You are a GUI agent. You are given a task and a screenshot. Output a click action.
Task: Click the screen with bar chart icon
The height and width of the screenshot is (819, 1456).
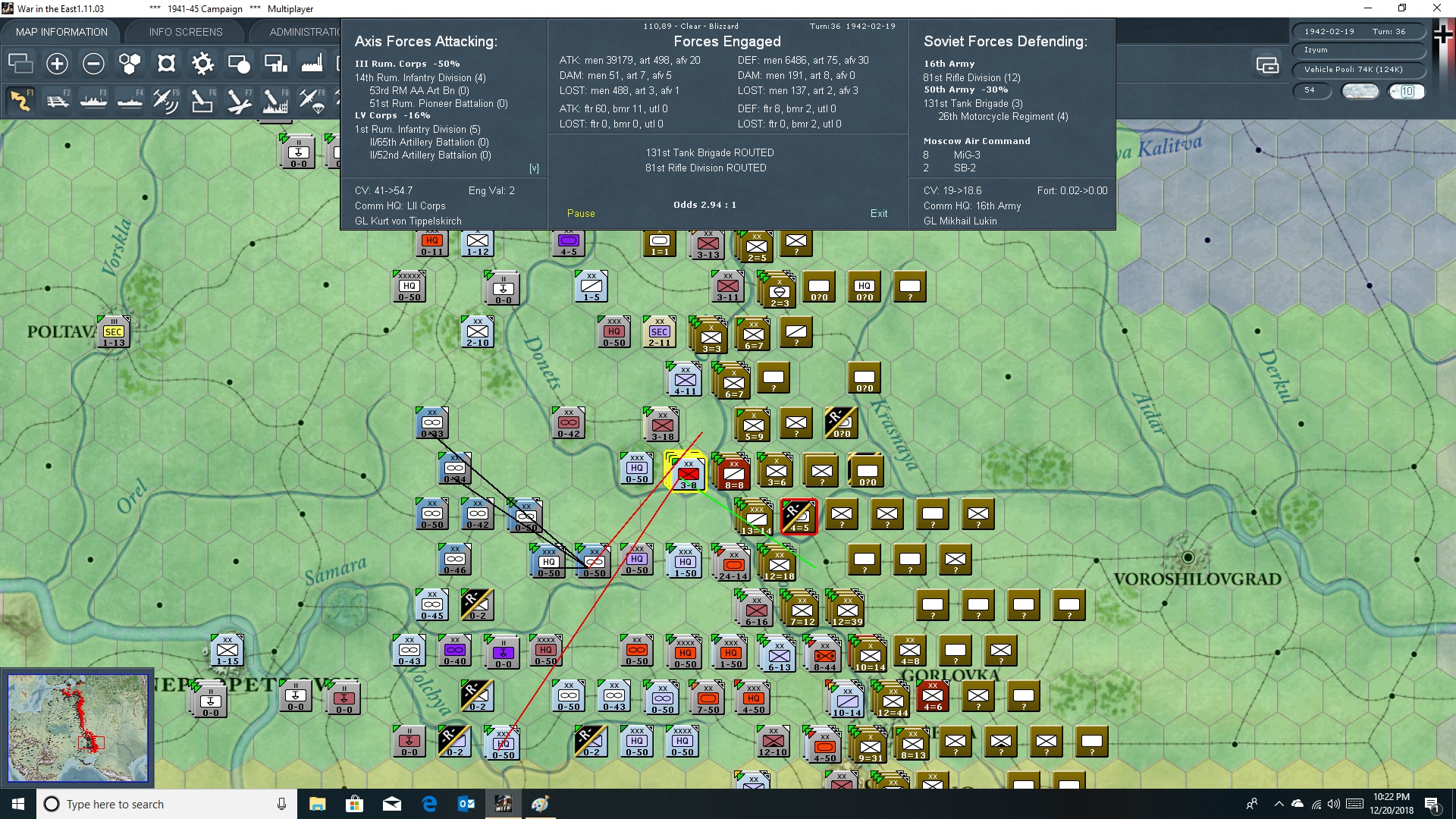click(x=275, y=64)
